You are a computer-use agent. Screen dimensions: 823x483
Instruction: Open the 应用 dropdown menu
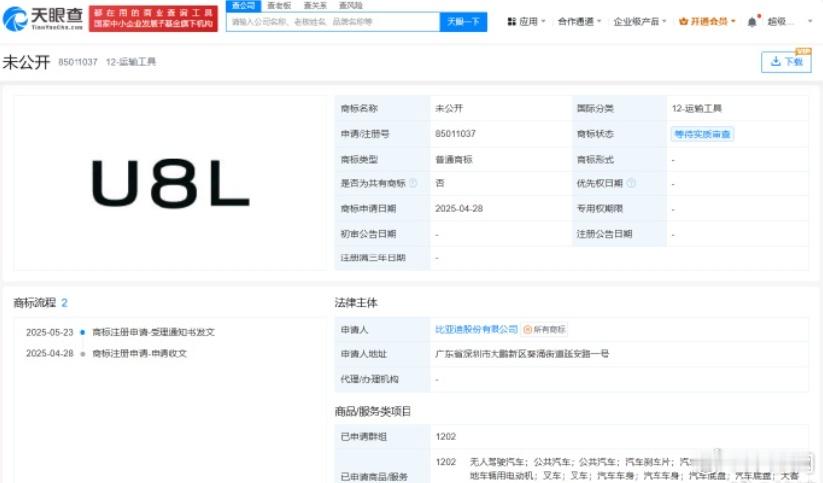click(x=526, y=22)
